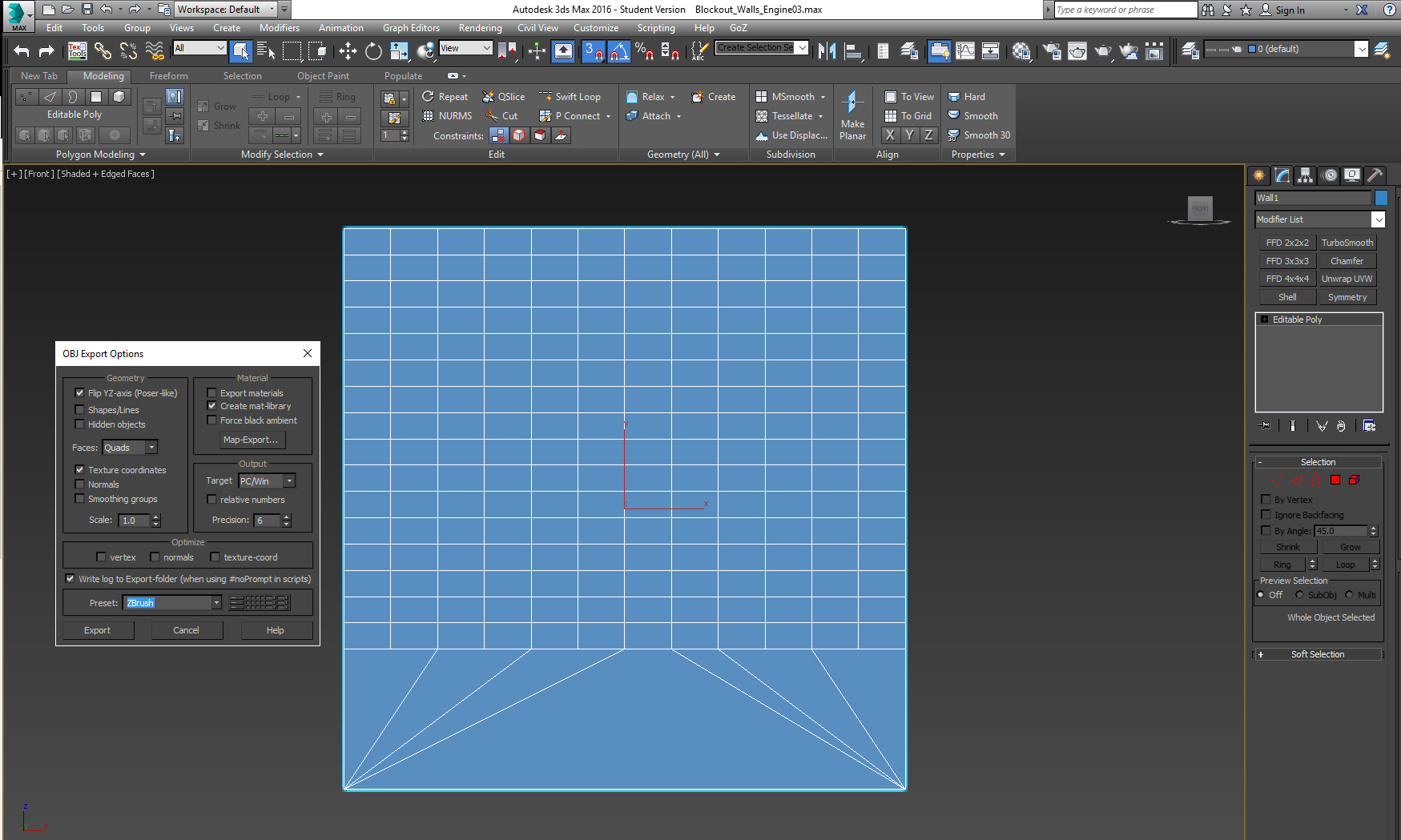Select the Select and Move tool

pyautogui.click(x=348, y=51)
